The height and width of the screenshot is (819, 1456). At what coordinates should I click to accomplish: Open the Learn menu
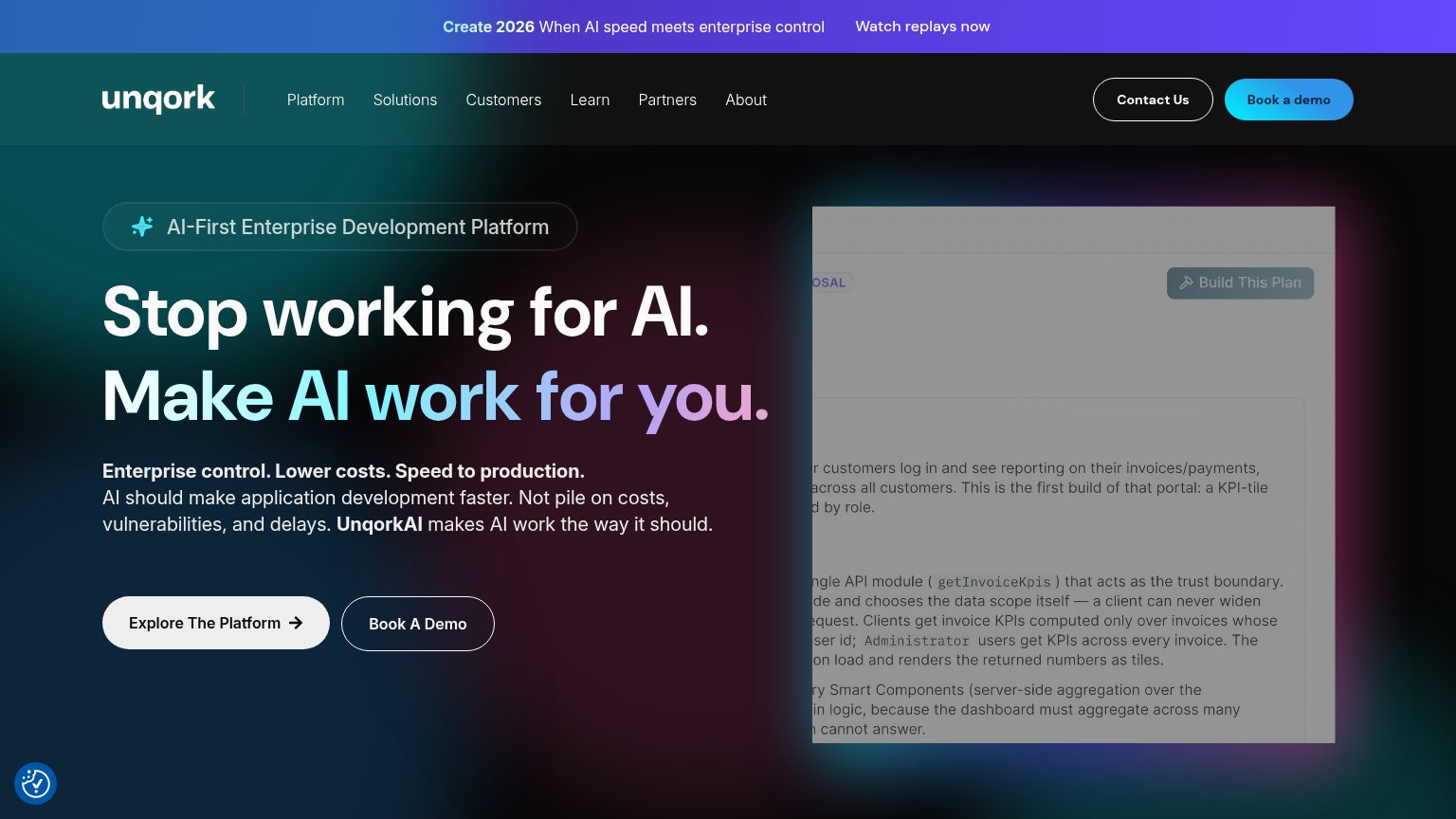coord(590,100)
